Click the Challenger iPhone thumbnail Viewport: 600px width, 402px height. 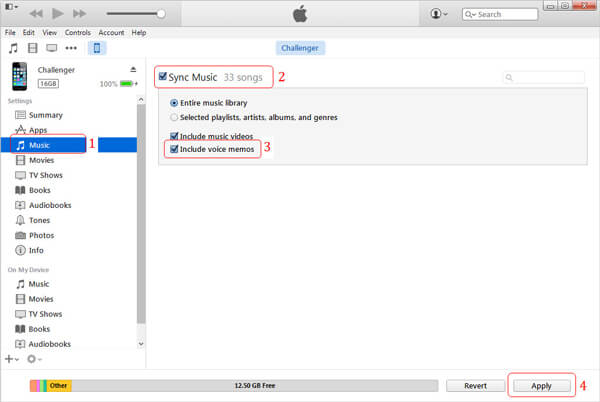tap(20, 76)
